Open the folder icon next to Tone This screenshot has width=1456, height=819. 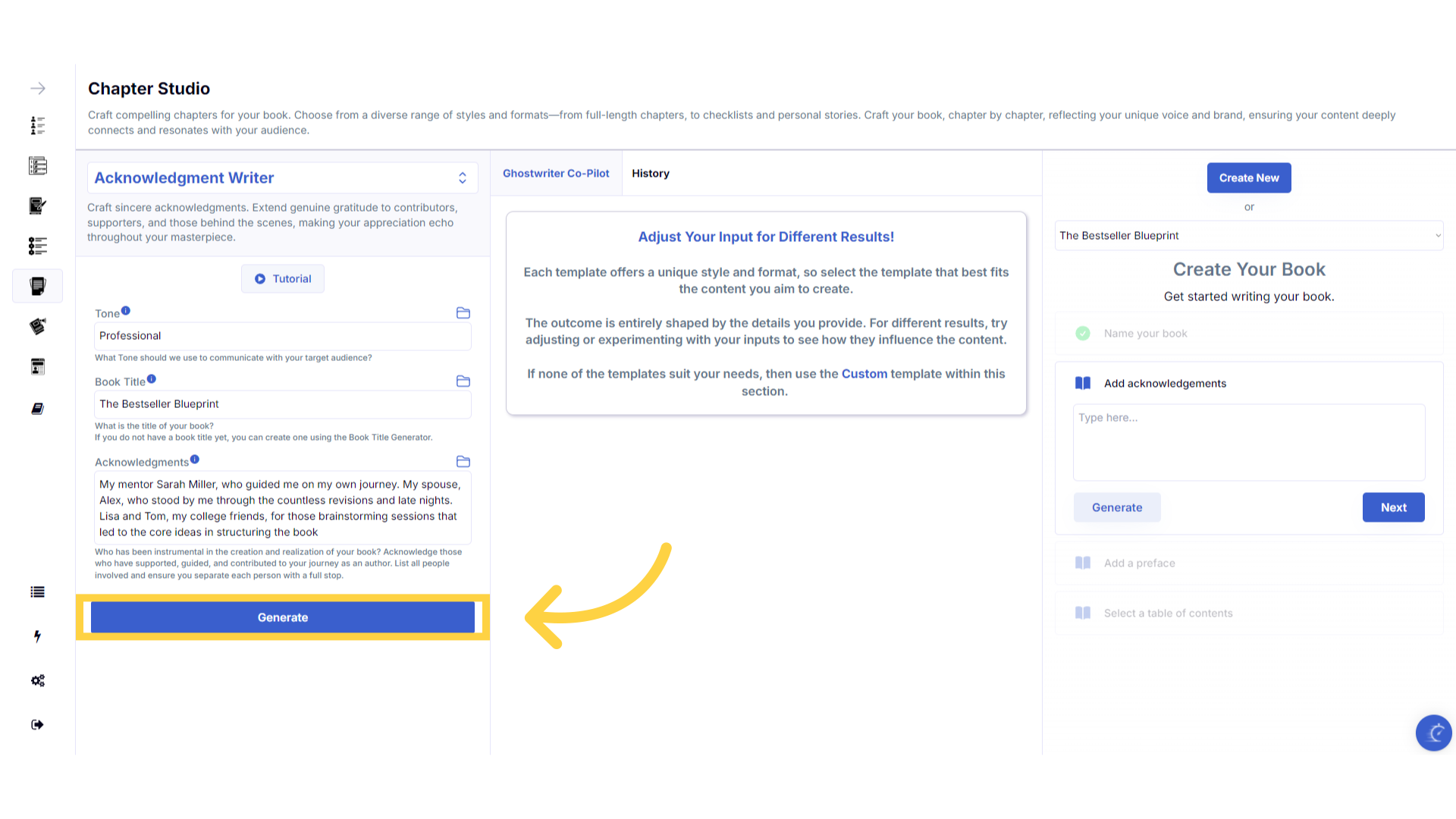(x=463, y=313)
